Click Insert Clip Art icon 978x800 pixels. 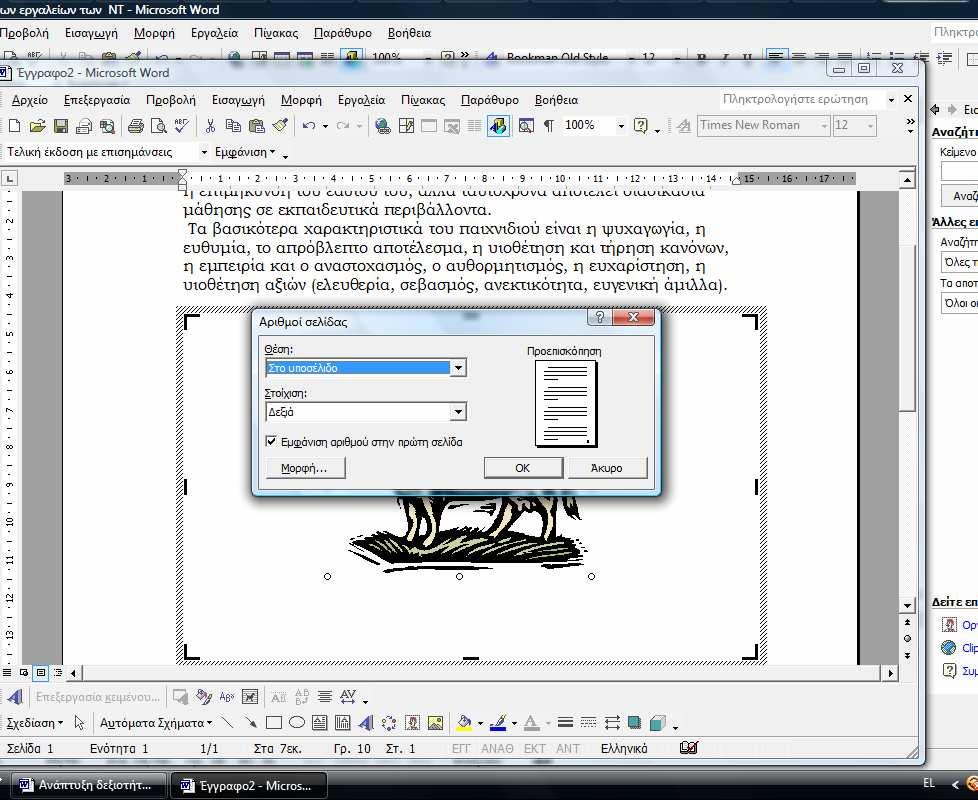(412, 723)
